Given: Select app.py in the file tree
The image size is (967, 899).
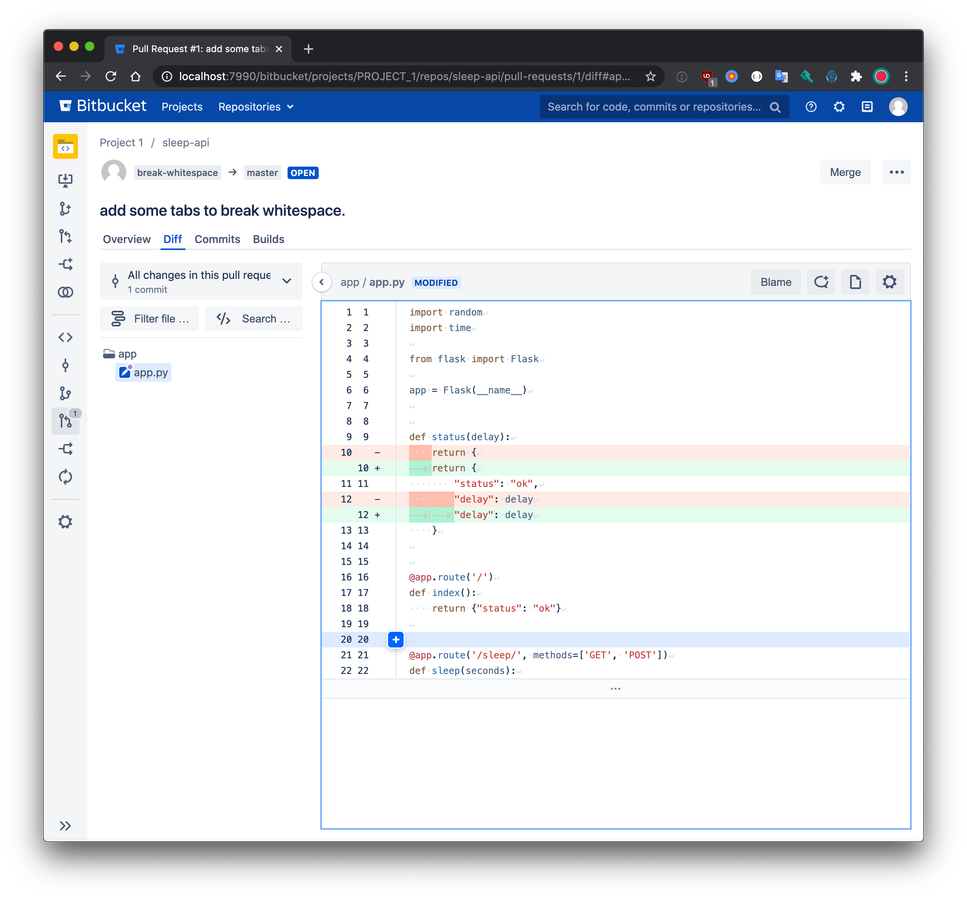Looking at the screenshot, I should click(x=143, y=372).
